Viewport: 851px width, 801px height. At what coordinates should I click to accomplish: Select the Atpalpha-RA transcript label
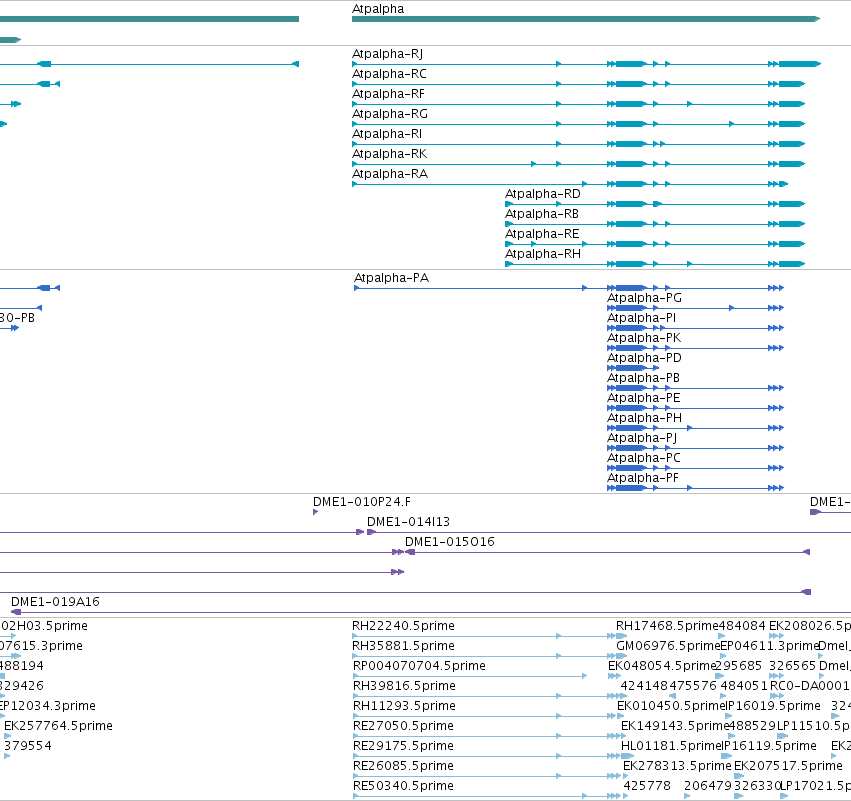(x=390, y=174)
